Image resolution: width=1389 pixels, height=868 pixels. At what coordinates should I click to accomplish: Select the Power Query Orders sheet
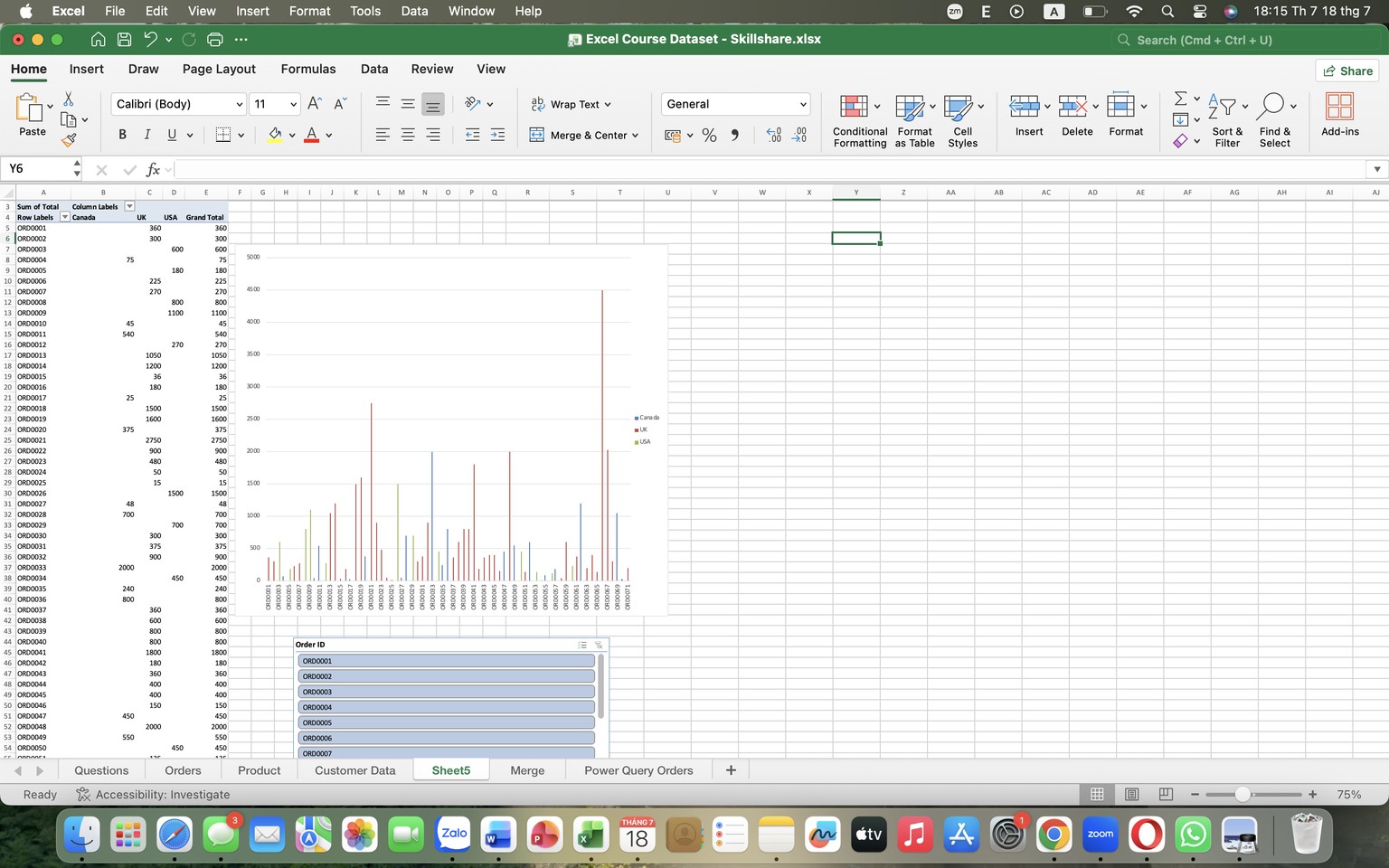click(638, 770)
